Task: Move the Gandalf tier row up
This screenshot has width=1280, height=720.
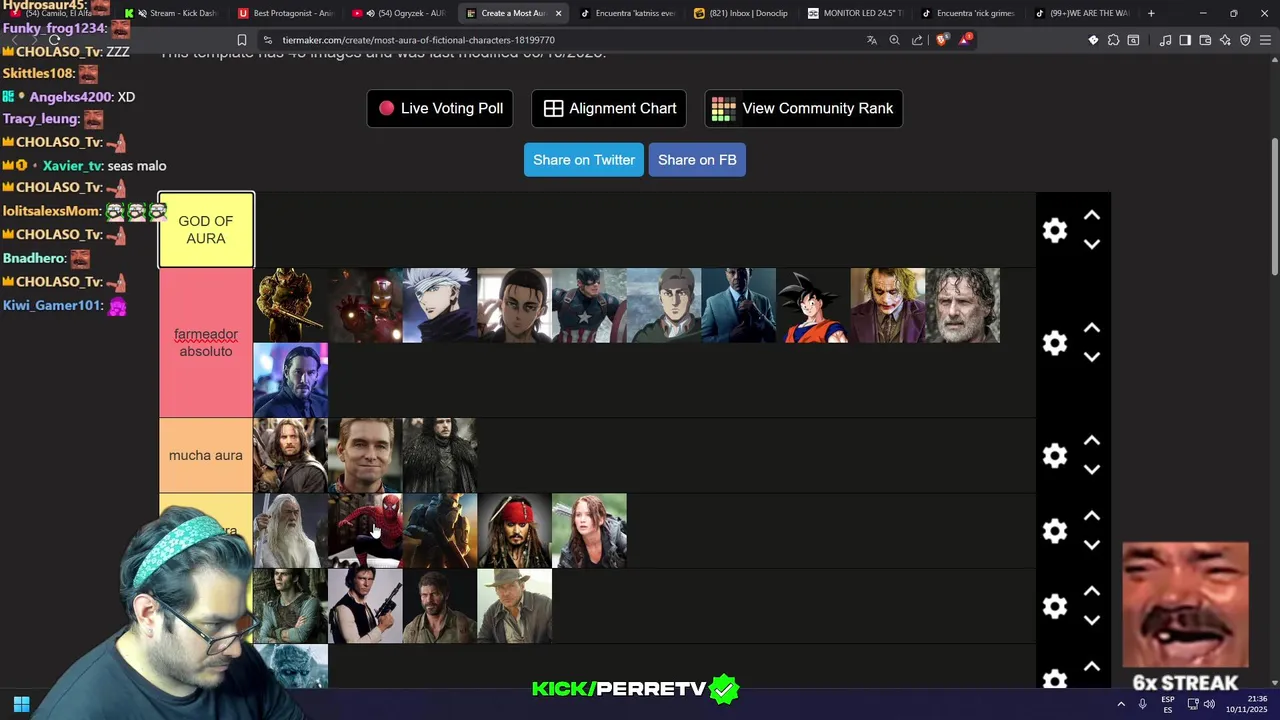Action: click(1092, 516)
